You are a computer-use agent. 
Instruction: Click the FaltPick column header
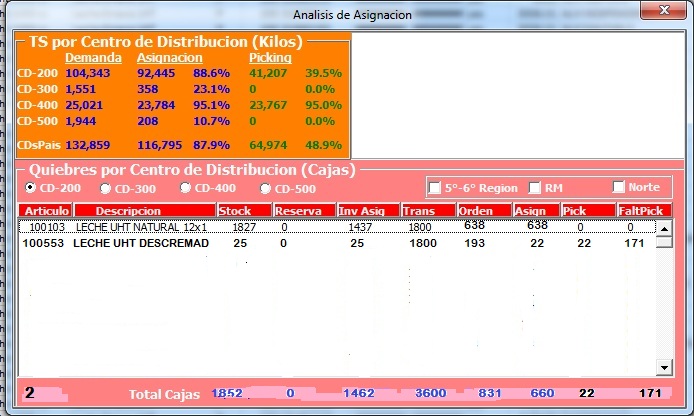coord(644,211)
